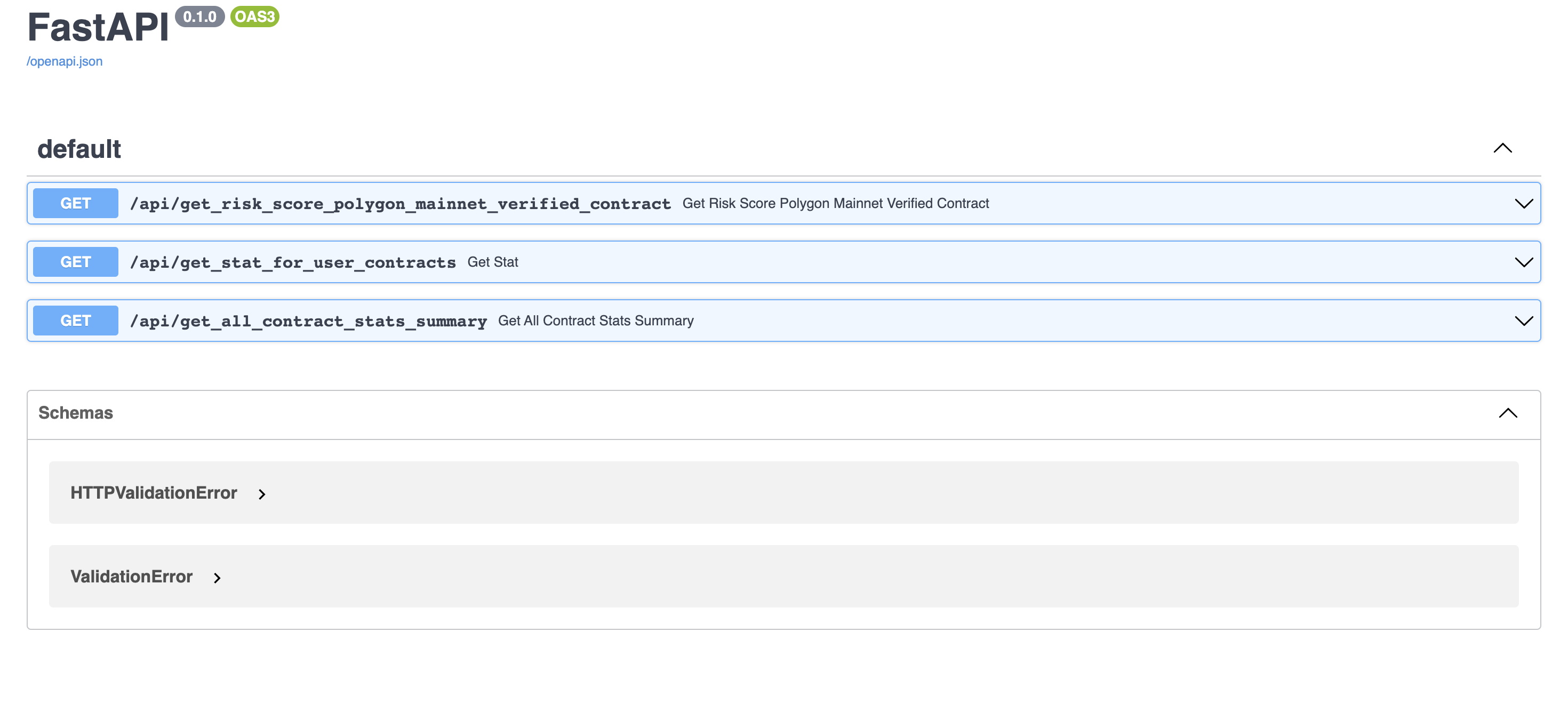This screenshot has height=704, width=1568.
Task: Open the /openapi.json link
Action: (65, 61)
